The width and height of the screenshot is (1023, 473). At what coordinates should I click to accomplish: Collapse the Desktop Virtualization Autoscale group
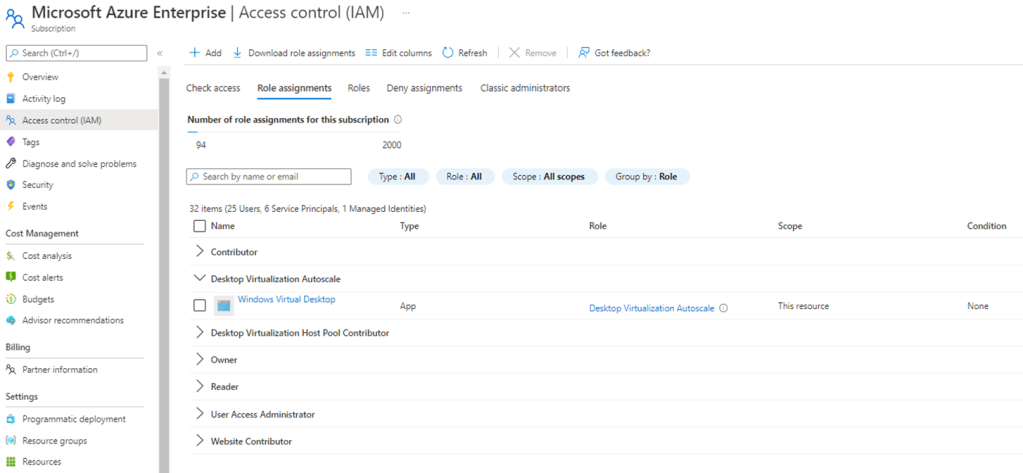(x=199, y=279)
